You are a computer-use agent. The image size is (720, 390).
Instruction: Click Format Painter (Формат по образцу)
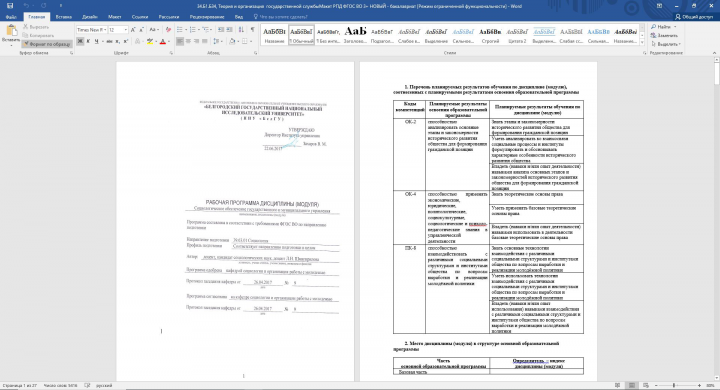click(47, 44)
